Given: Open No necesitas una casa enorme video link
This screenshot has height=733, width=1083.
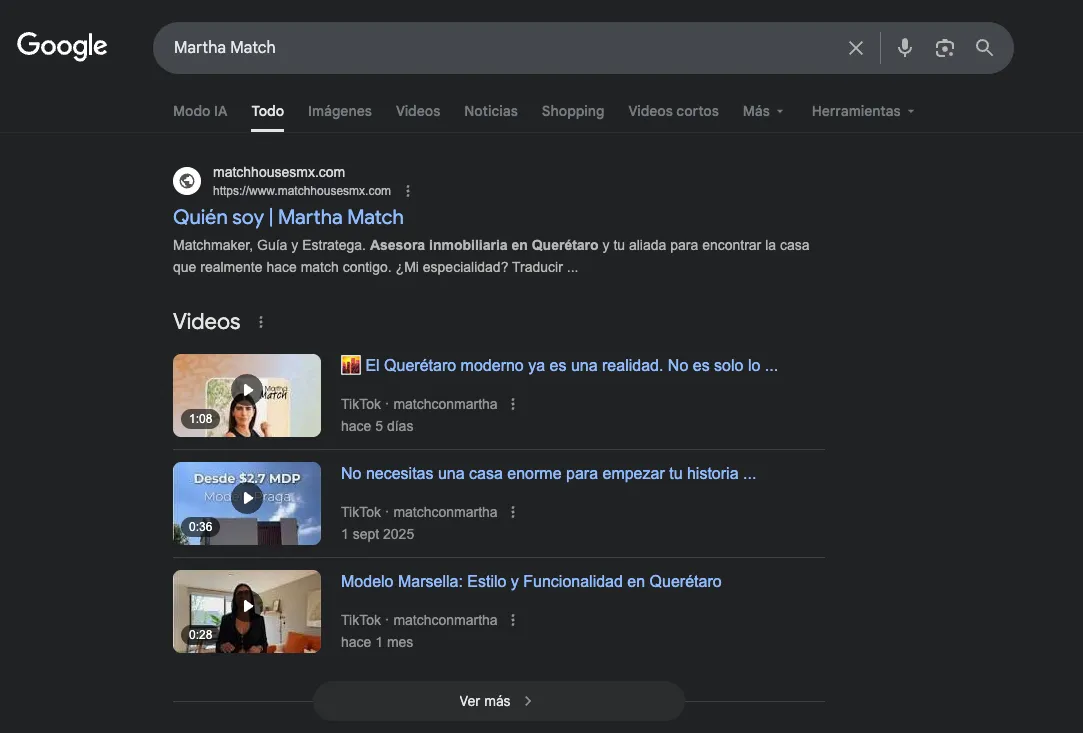Looking at the screenshot, I should point(548,473).
